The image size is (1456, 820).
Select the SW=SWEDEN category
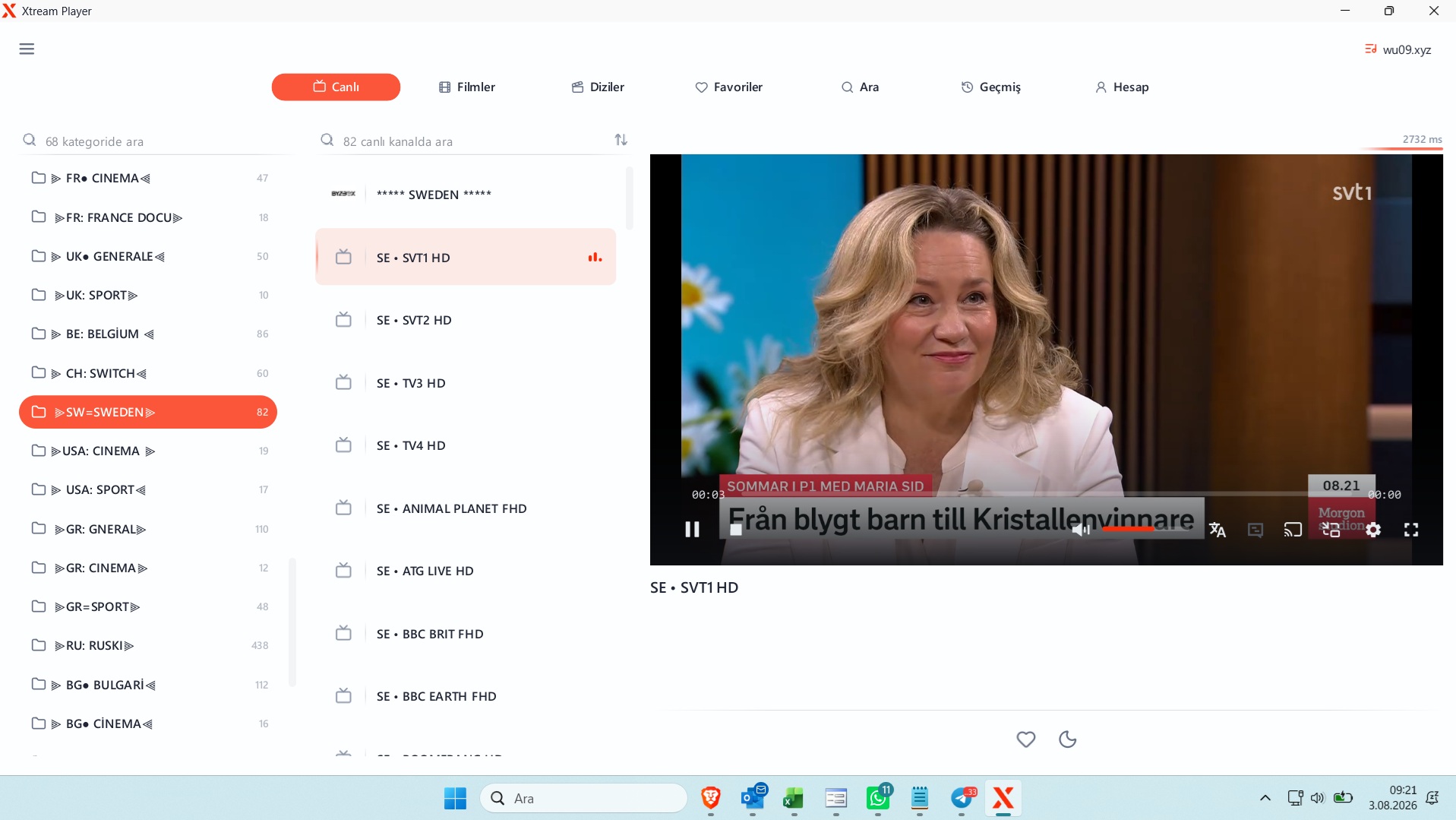148,412
